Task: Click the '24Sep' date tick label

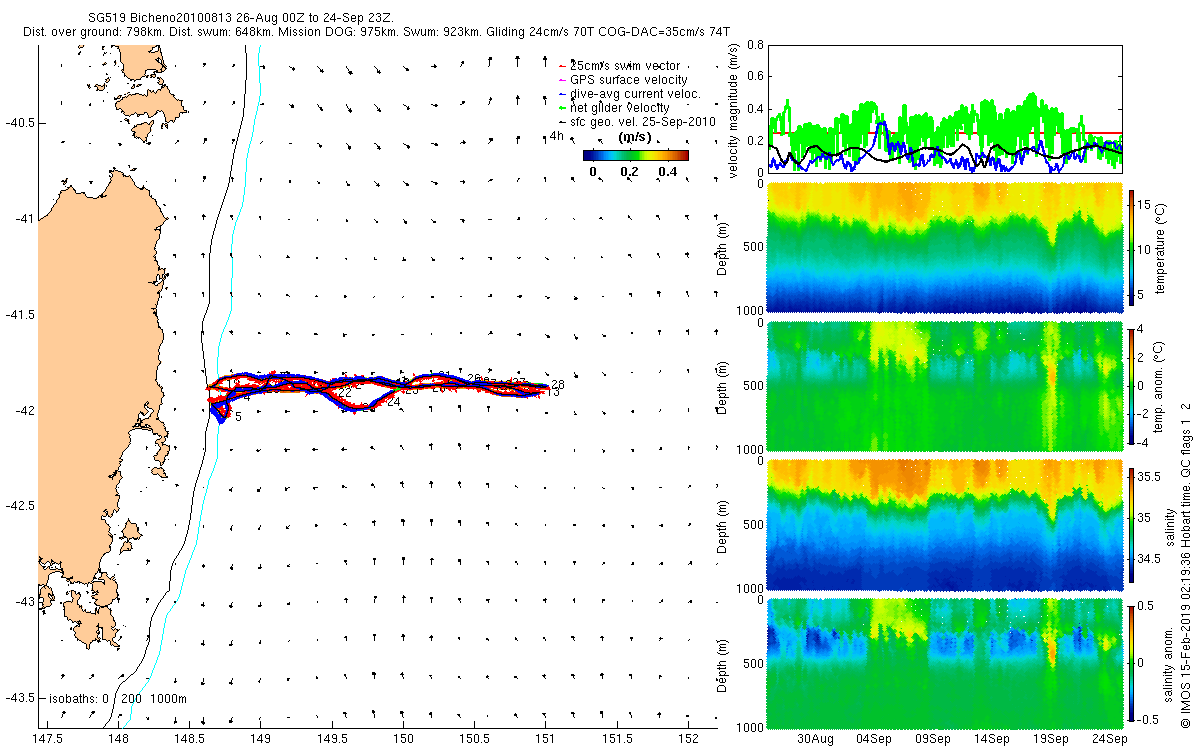Action: coord(1109,738)
